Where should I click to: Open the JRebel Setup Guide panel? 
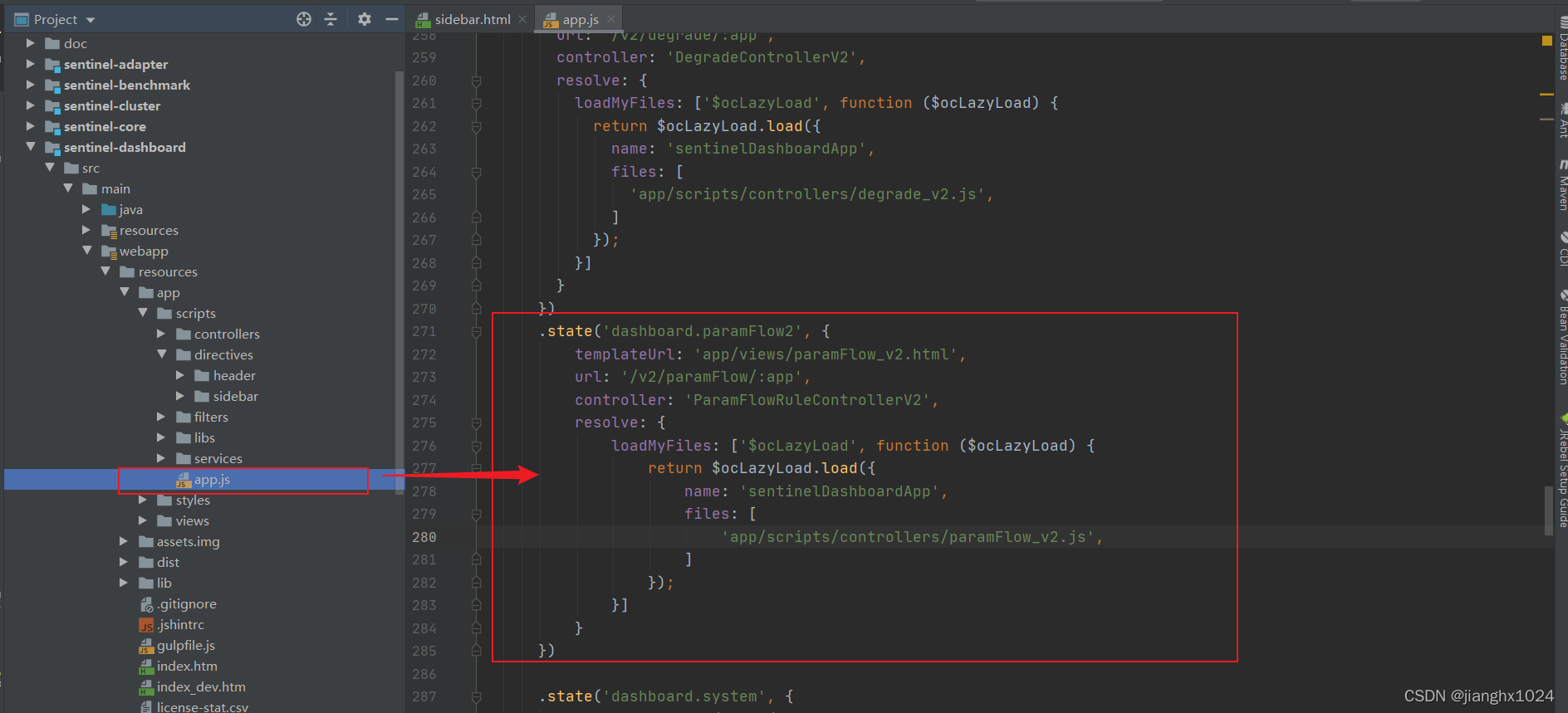[x=1561, y=471]
